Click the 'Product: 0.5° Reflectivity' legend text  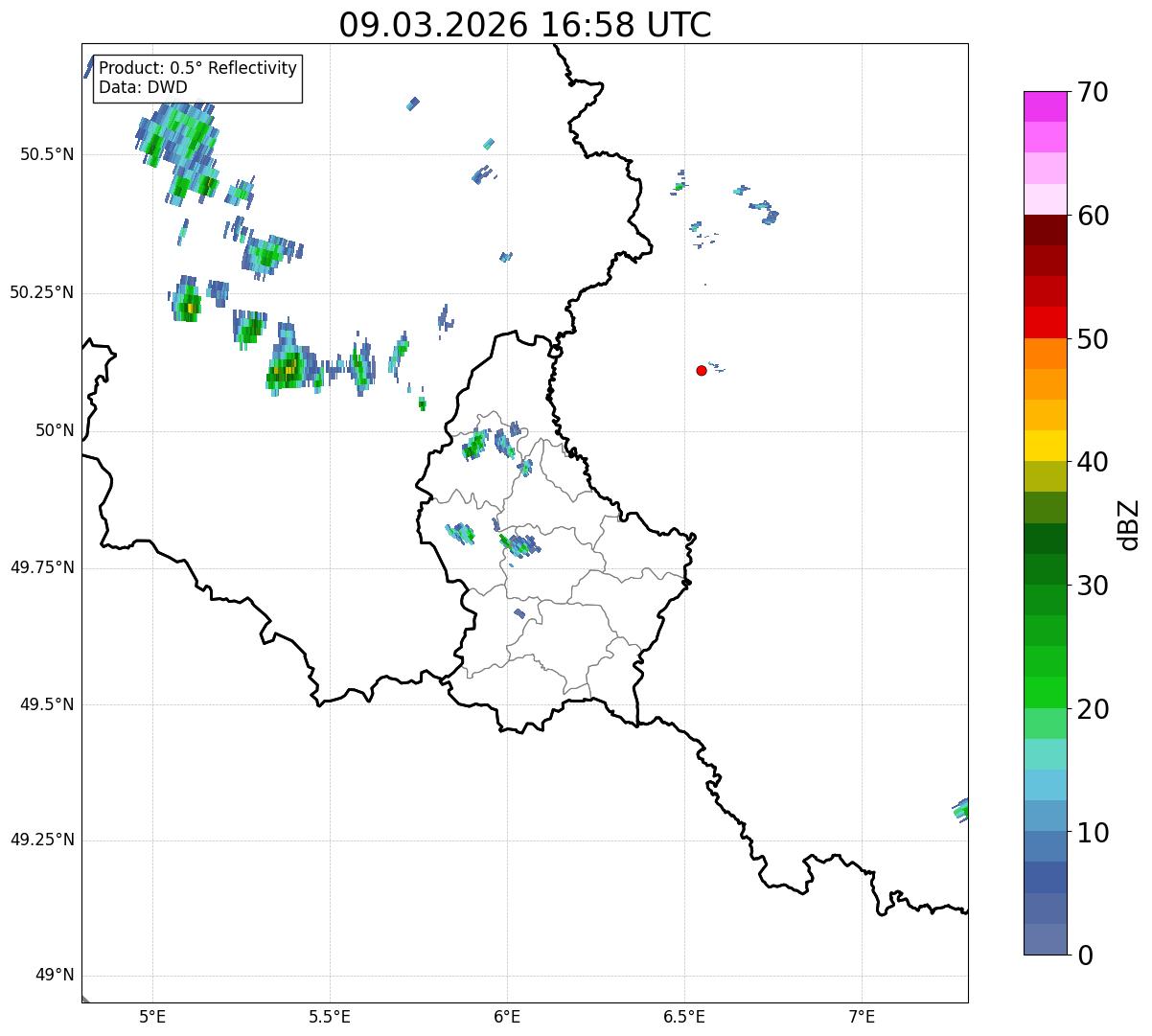[197, 69]
